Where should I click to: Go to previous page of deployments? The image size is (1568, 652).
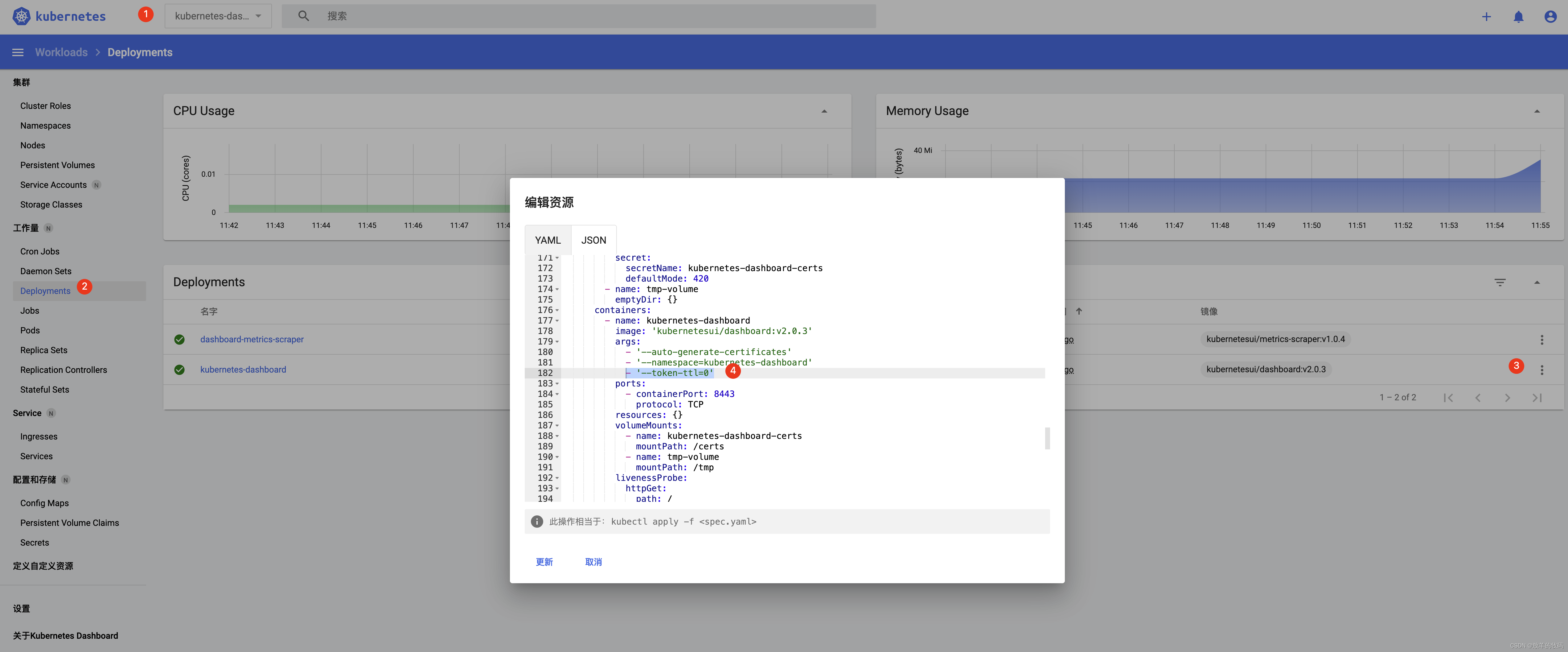pos(1477,398)
